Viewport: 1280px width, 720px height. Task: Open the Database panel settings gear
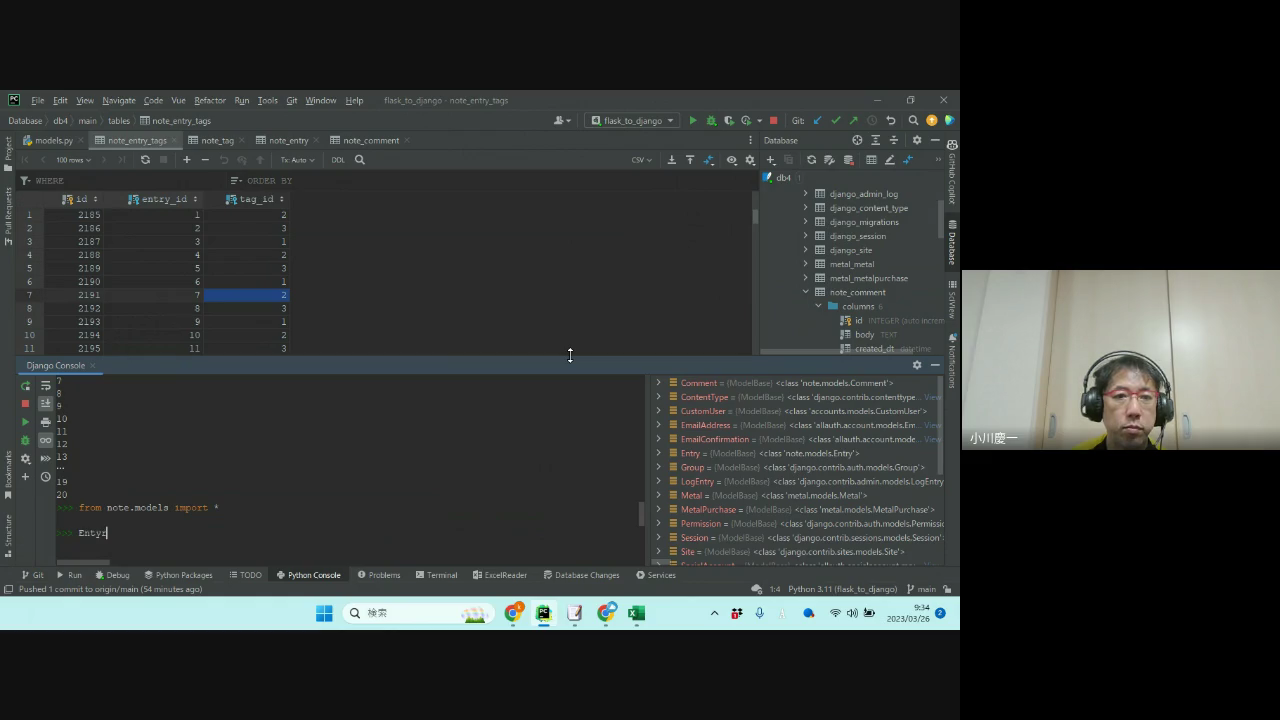916,140
